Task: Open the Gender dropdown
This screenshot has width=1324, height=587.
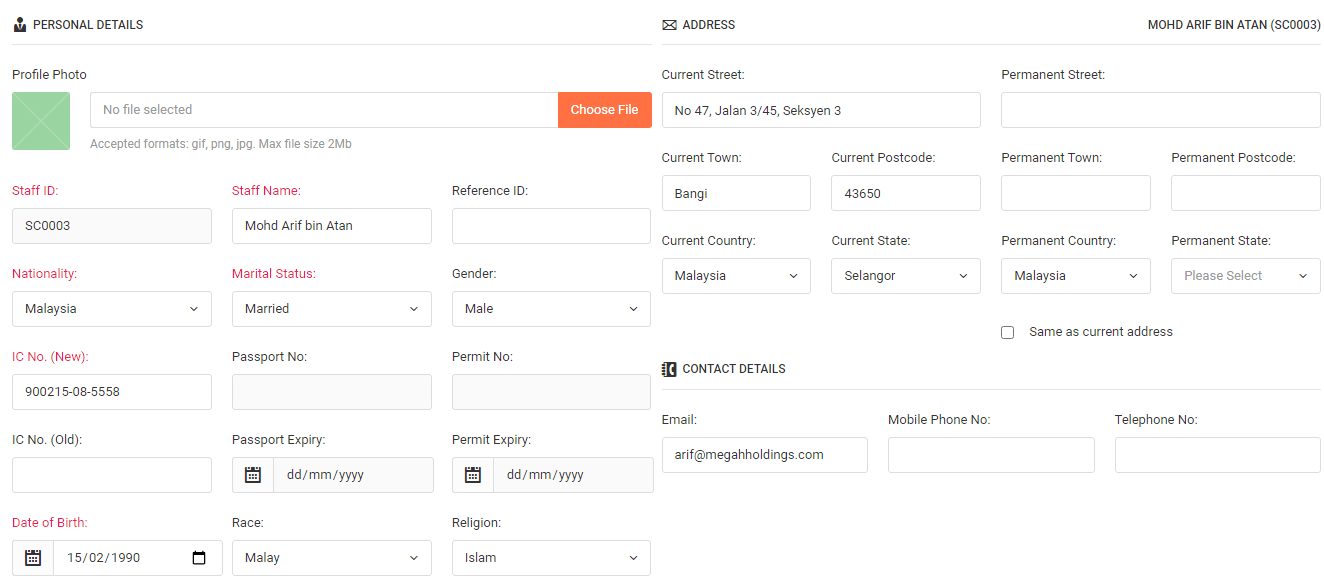Action: click(x=551, y=308)
